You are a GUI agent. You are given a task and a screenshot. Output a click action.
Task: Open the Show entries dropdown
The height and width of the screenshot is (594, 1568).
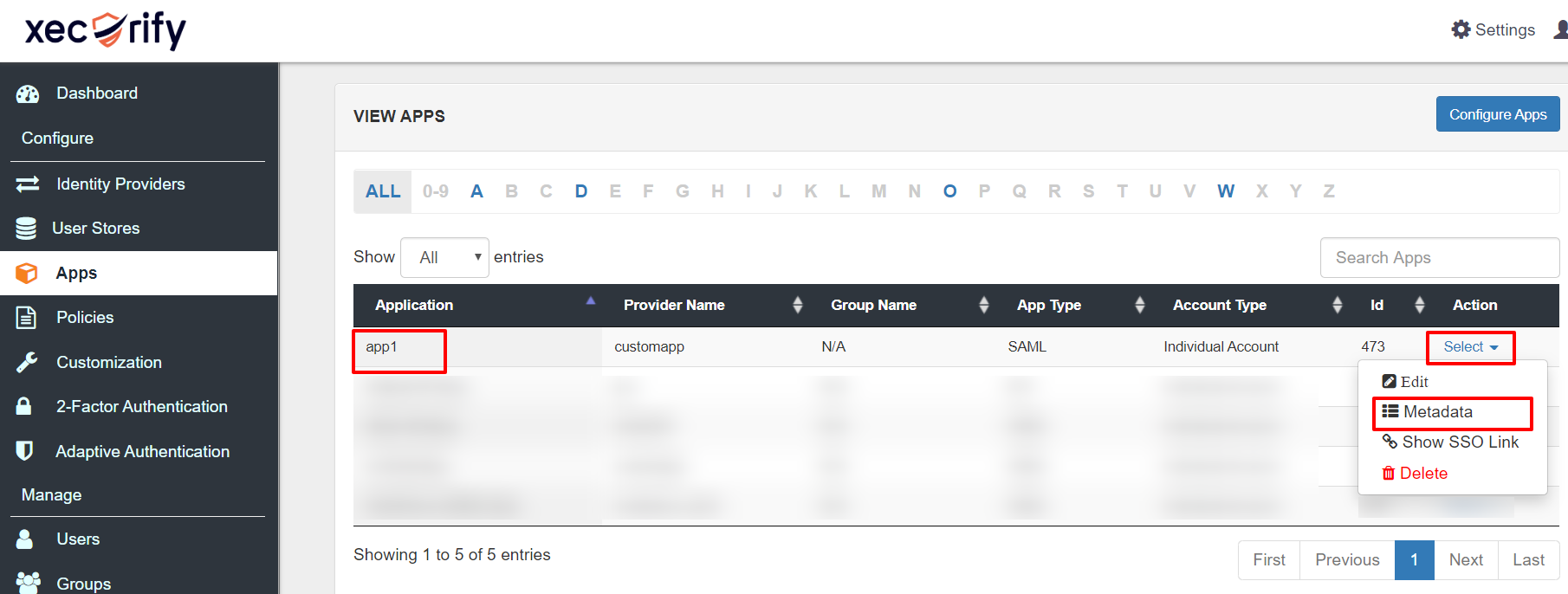444,257
